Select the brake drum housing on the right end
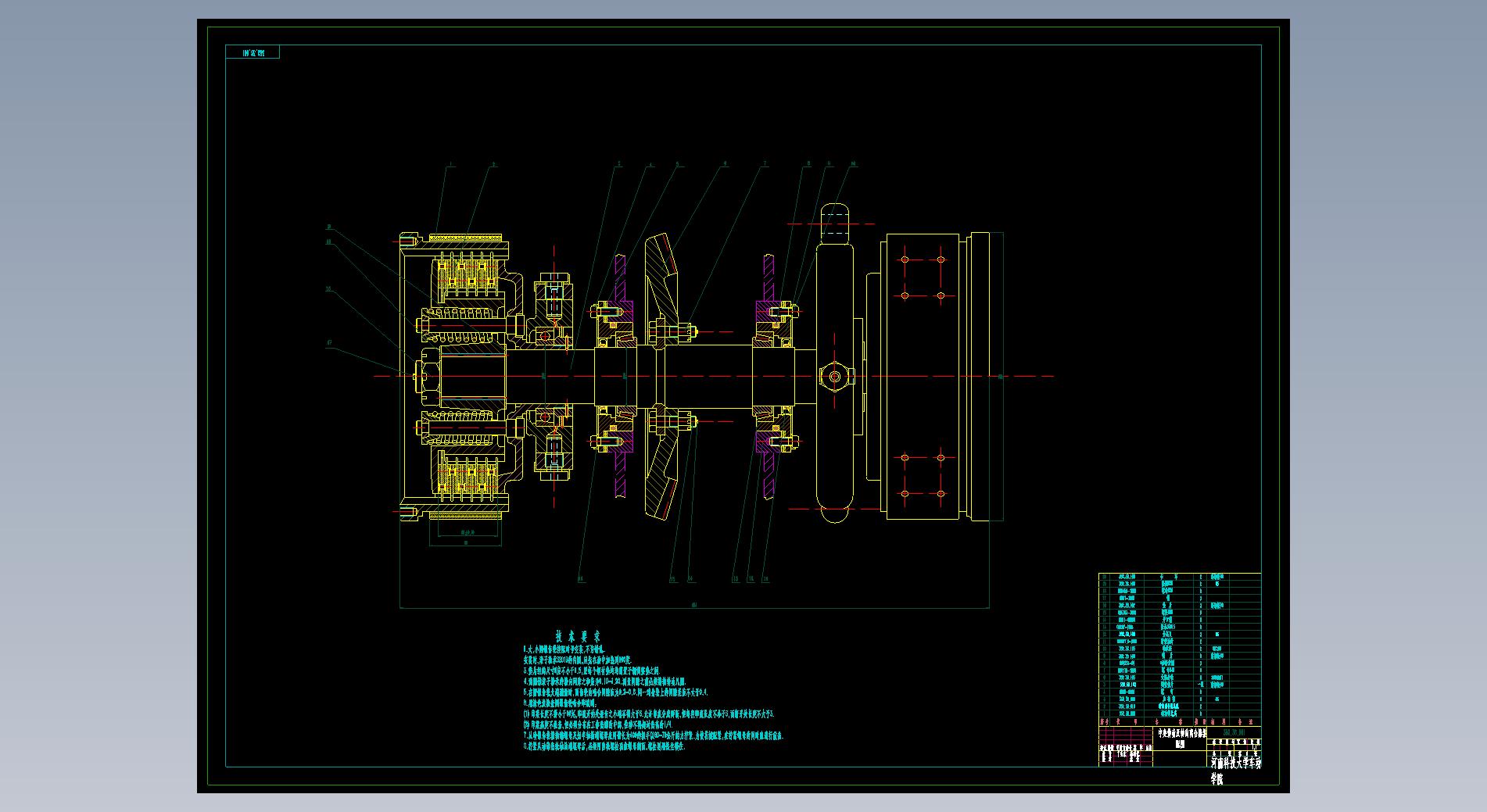 click(937, 376)
